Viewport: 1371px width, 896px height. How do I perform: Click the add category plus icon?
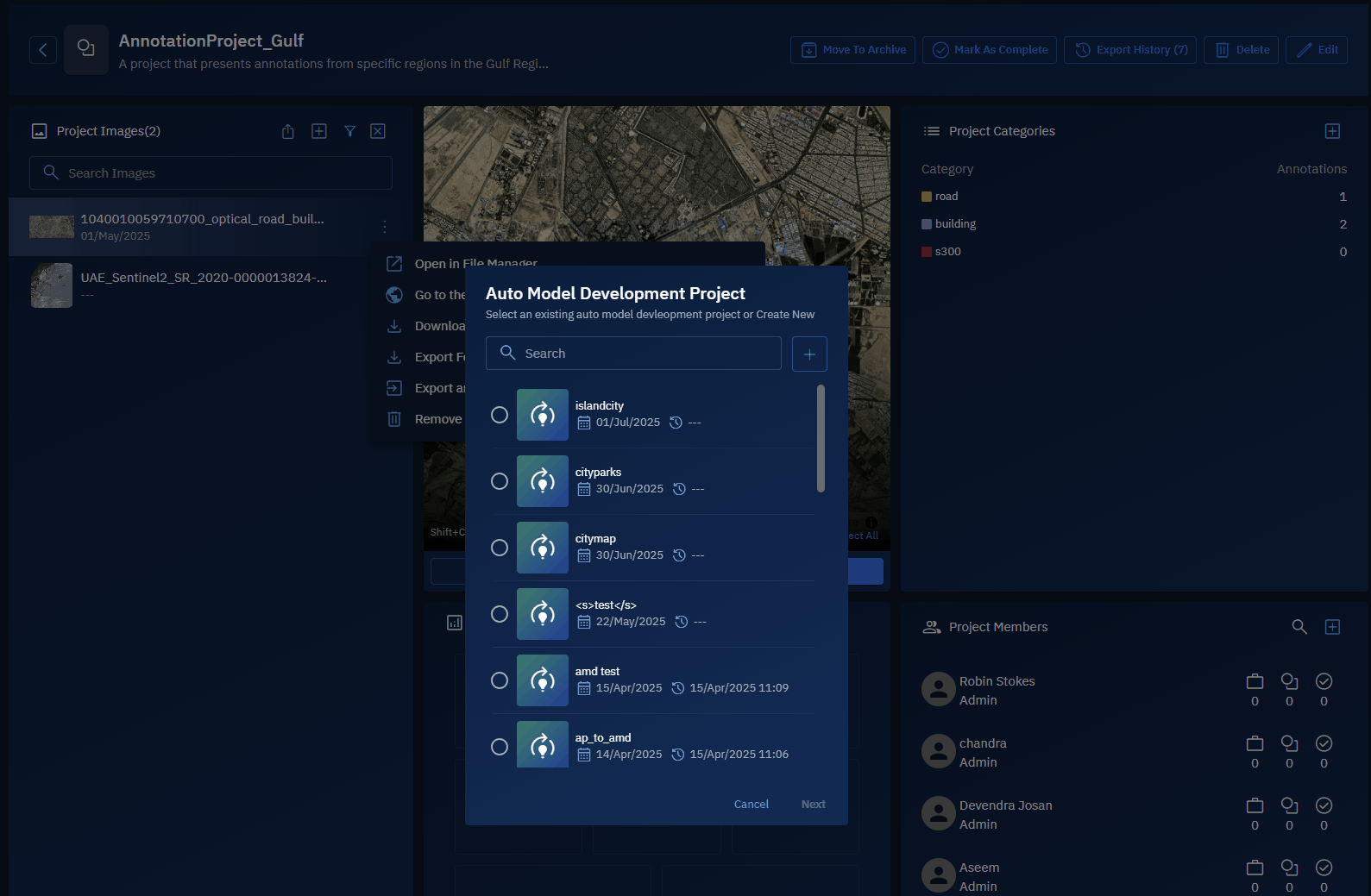(x=1332, y=131)
